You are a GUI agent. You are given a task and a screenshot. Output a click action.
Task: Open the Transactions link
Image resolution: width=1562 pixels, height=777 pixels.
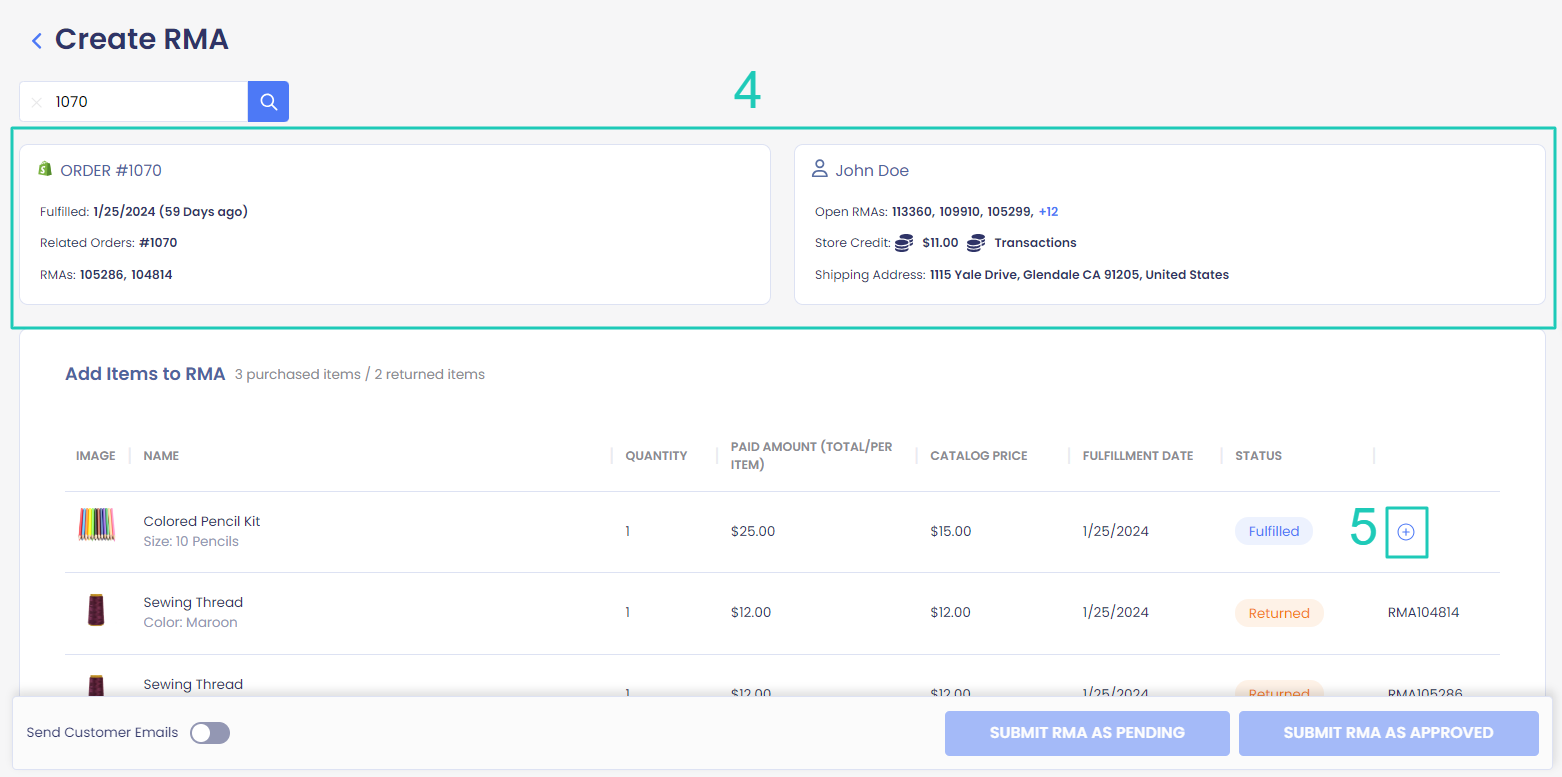(x=1035, y=243)
